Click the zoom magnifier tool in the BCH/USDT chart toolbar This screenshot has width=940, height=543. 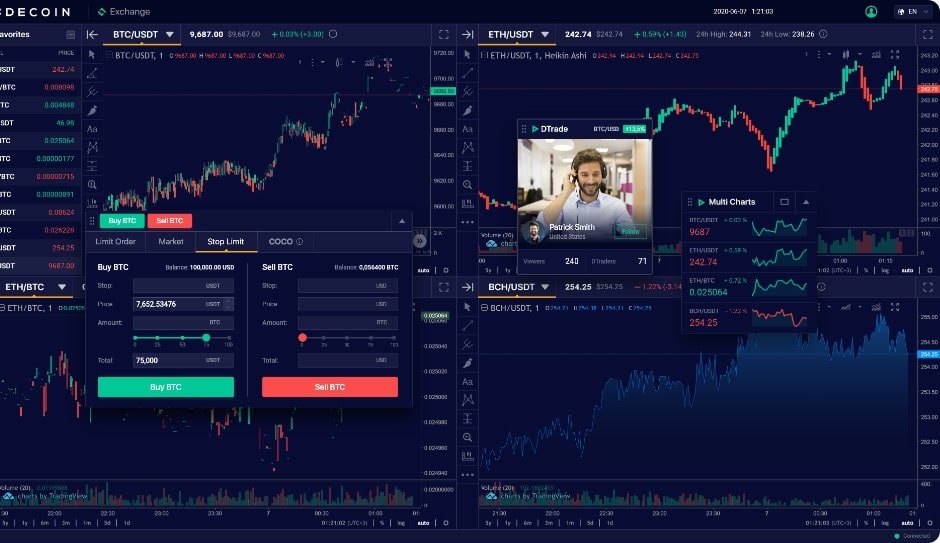click(468, 438)
